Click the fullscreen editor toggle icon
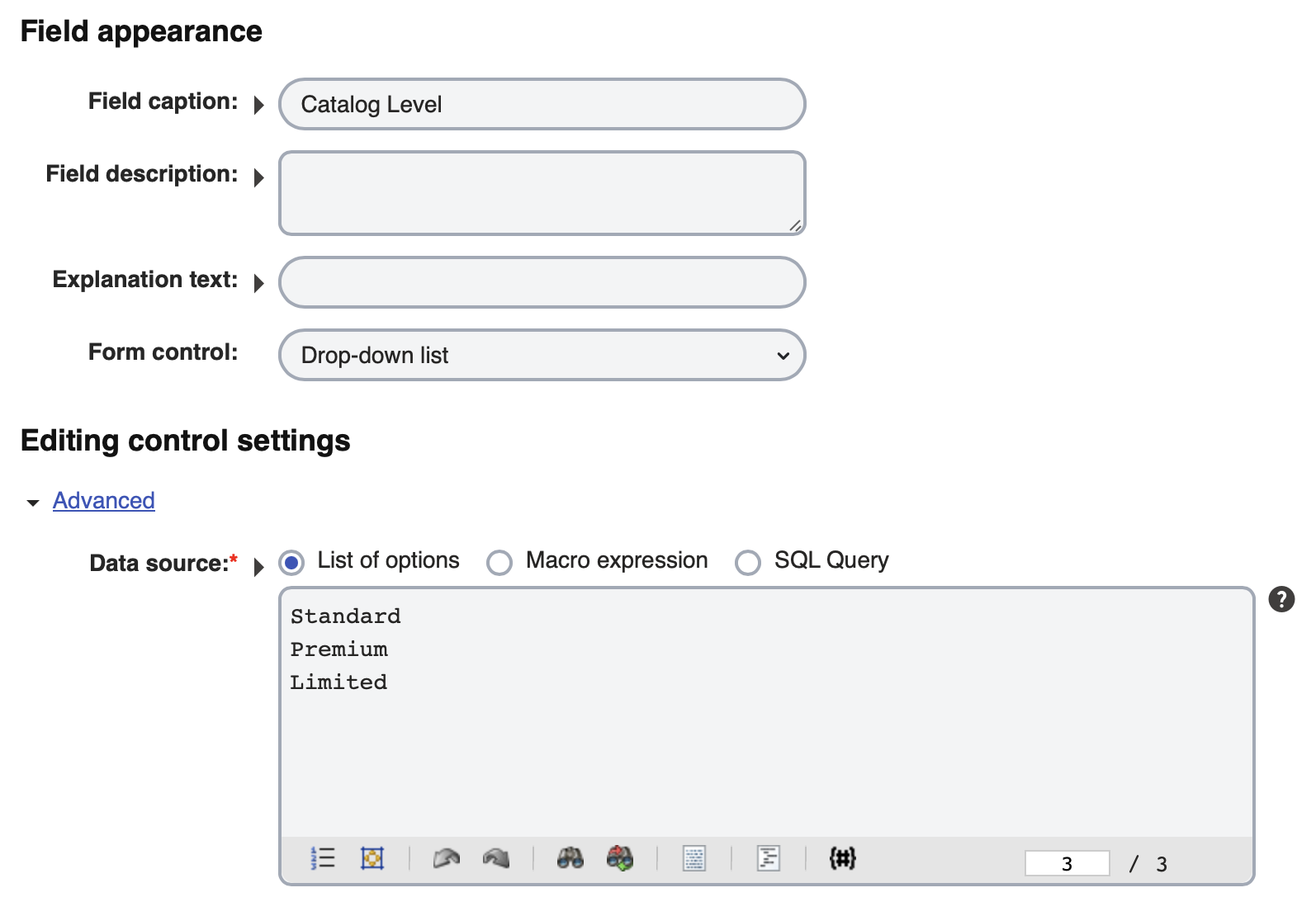1316x916 pixels. 372,858
